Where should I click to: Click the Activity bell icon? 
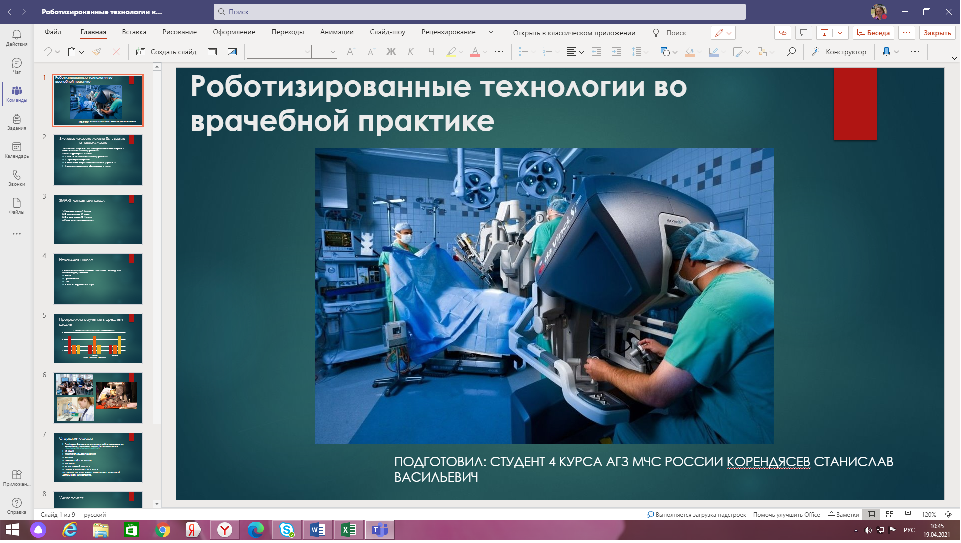[16, 36]
